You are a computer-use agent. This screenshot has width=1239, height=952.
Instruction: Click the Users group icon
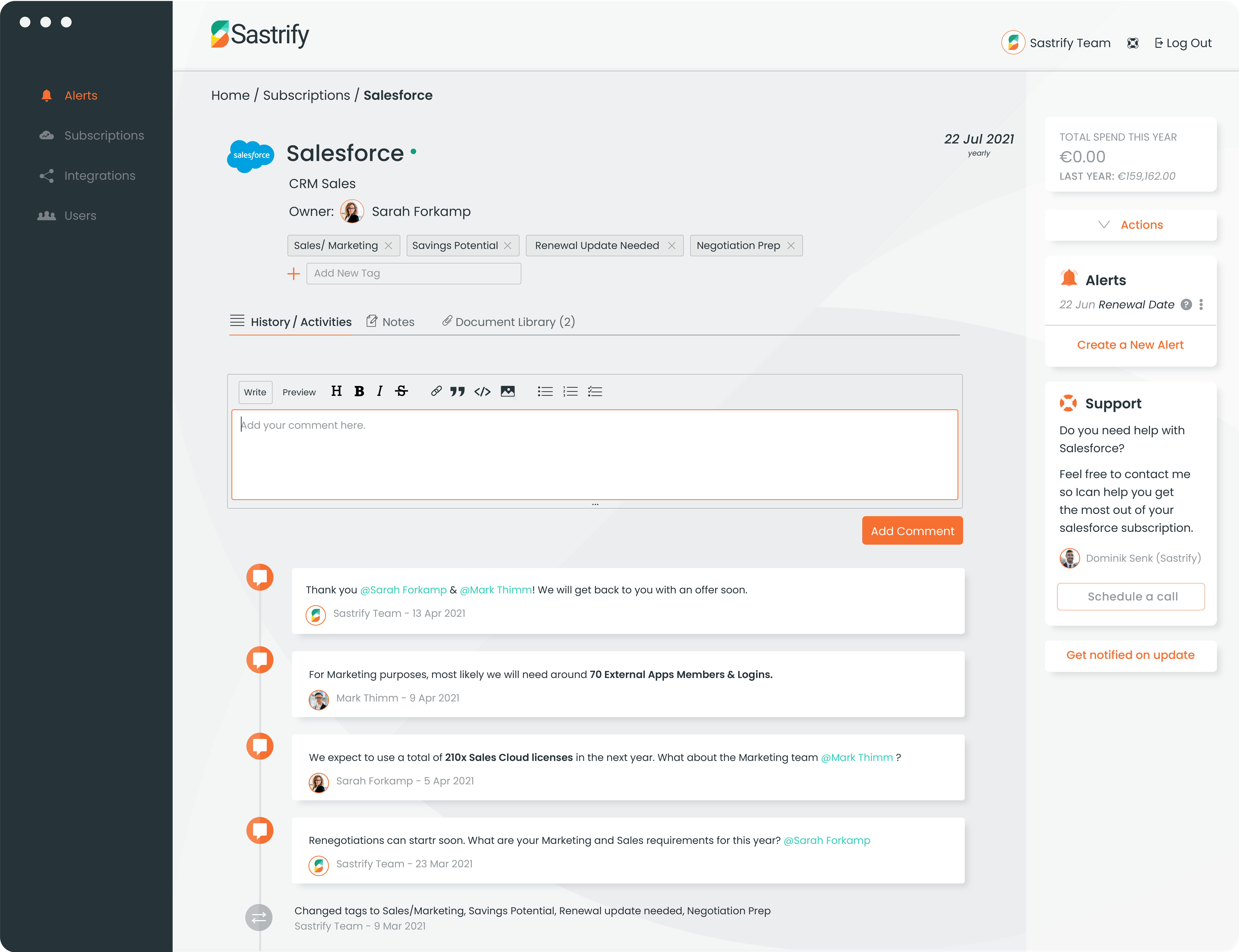point(46,216)
